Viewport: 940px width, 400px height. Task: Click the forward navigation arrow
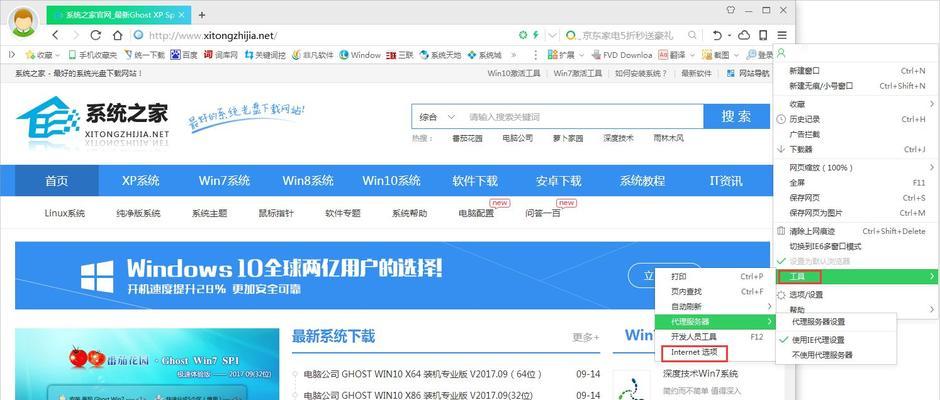75,35
